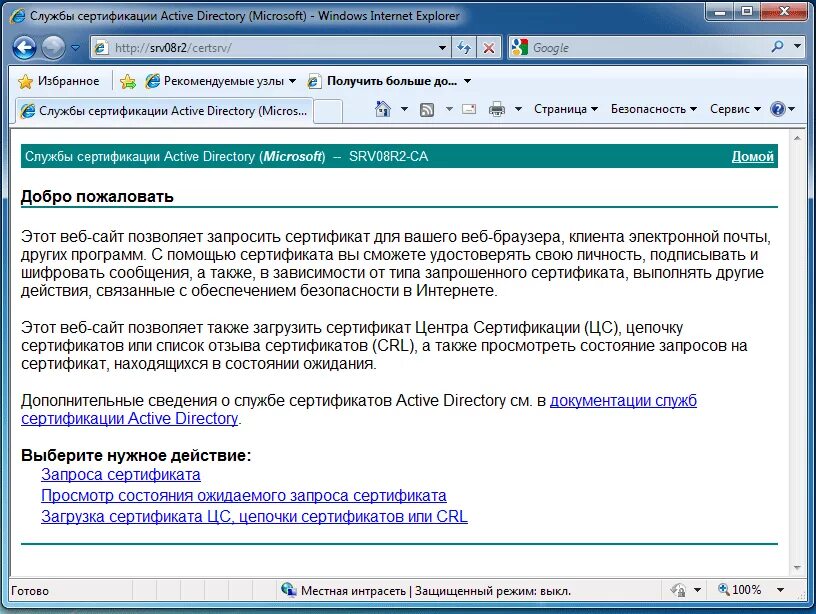This screenshot has width=816, height=614.
Task: Expand the zoom level dropdown arrow
Action: (x=780, y=590)
